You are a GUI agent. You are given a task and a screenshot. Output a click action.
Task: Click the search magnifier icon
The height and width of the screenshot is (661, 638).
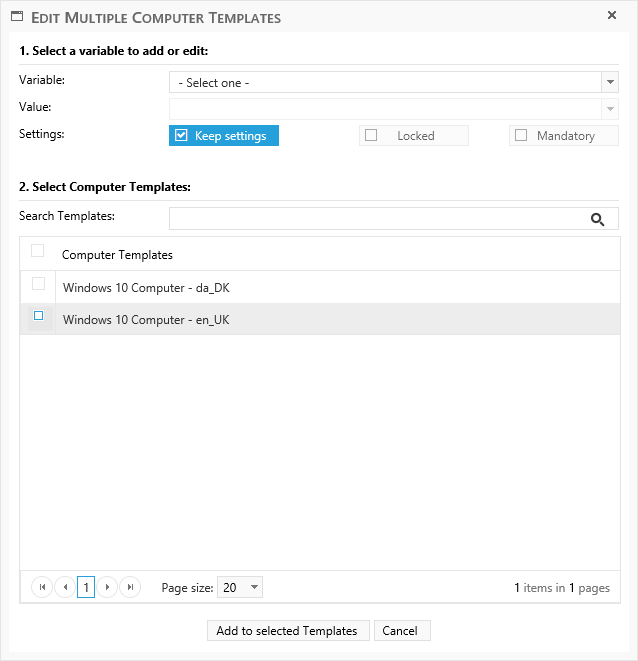598,219
